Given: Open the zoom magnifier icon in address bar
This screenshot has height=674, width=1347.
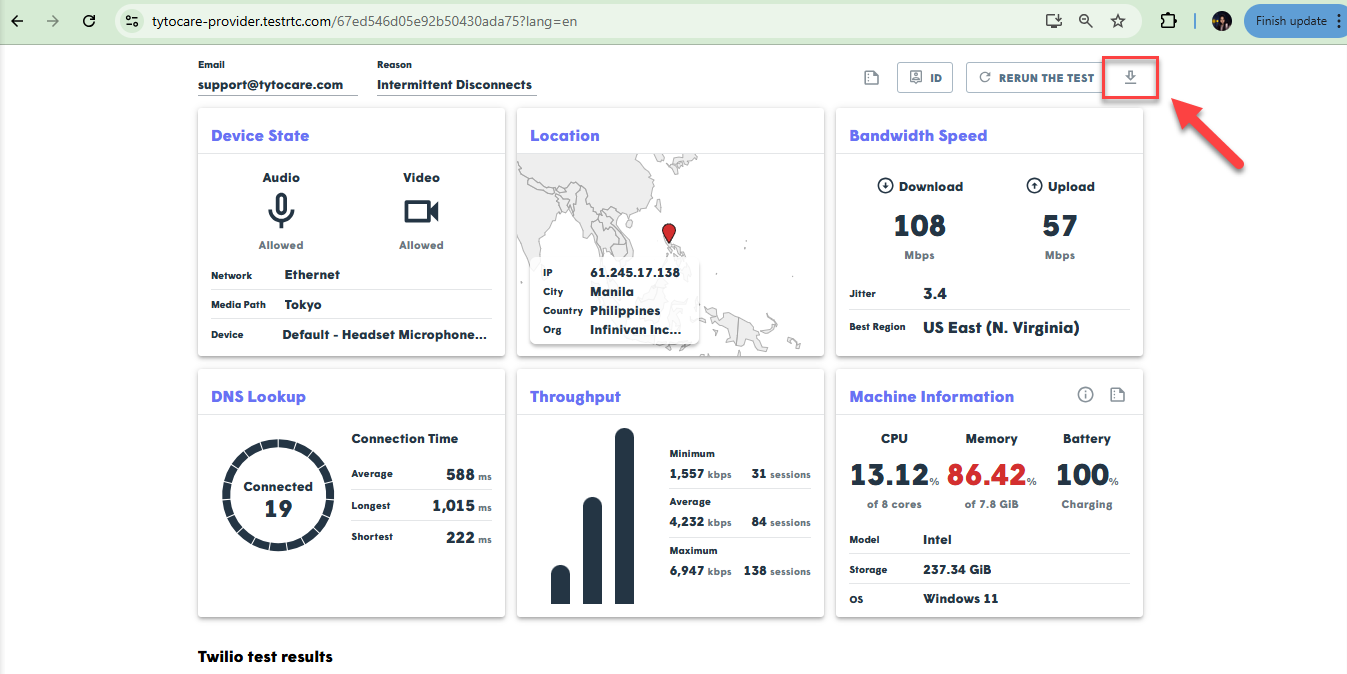Looking at the screenshot, I should point(1086,20).
